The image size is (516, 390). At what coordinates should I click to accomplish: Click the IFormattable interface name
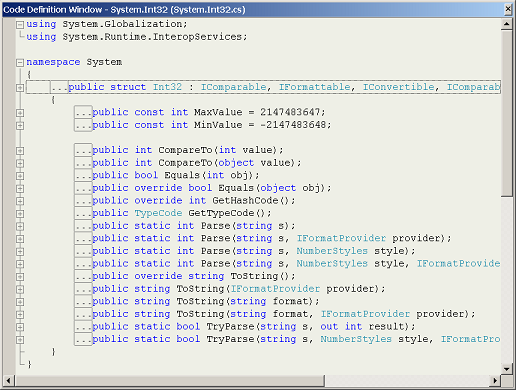pyautogui.click(x=315, y=87)
